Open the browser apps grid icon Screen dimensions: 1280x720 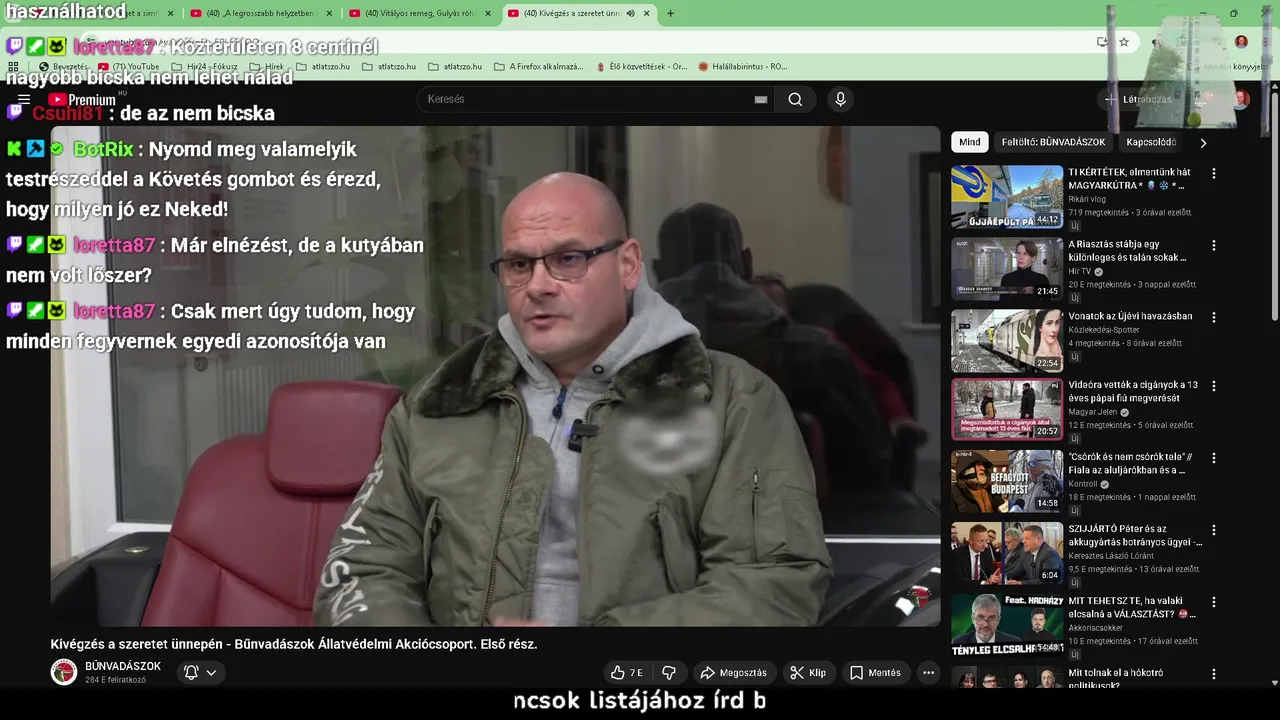pos(14,66)
